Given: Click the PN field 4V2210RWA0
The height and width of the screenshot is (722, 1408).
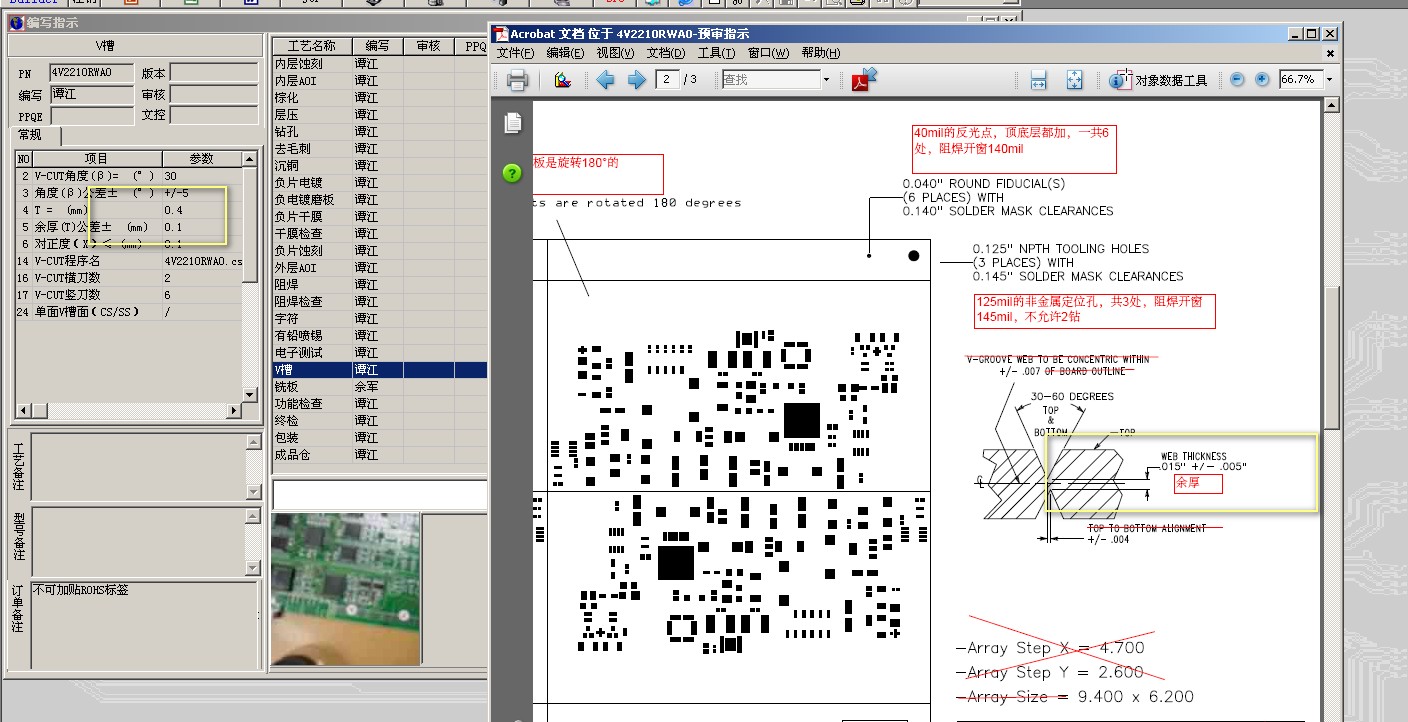Looking at the screenshot, I should pos(90,73).
